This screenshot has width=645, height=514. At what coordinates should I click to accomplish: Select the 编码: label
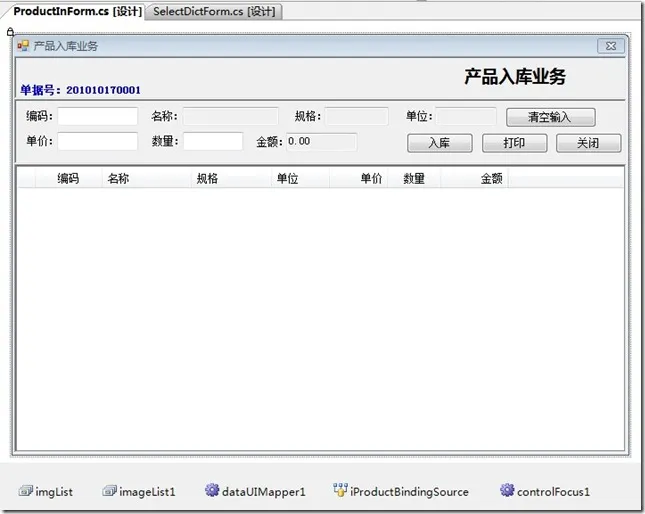(39, 116)
